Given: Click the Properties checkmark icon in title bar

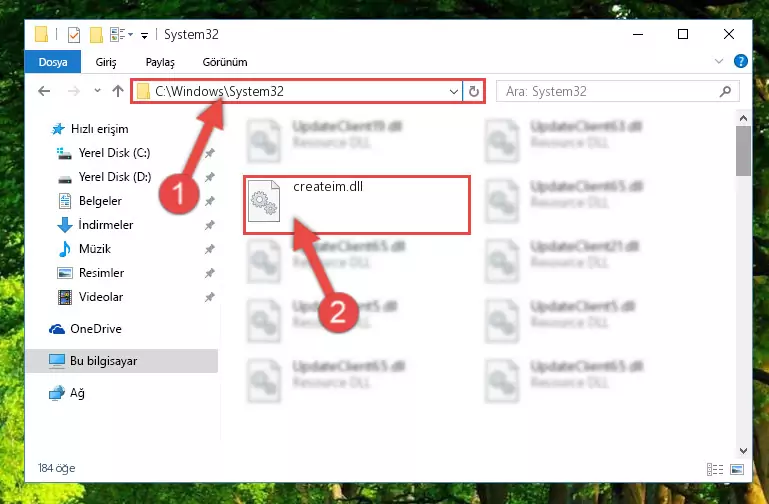Looking at the screenshot, I should (x=74, y=35).
